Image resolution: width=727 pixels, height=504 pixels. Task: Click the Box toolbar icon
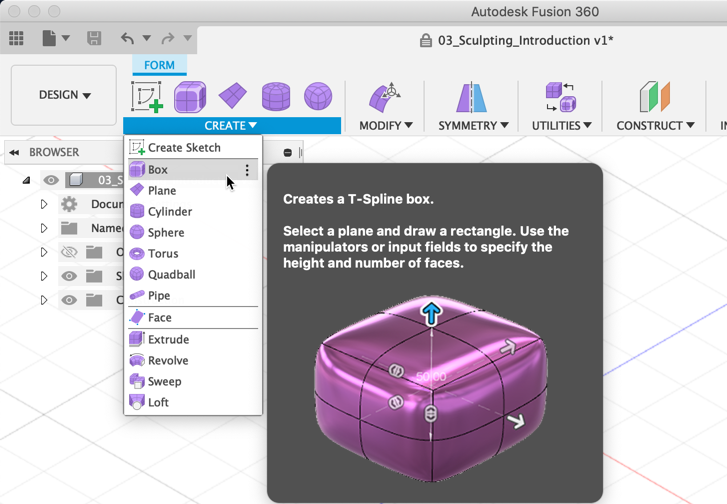pyautogui.click(x=190, y=96)
